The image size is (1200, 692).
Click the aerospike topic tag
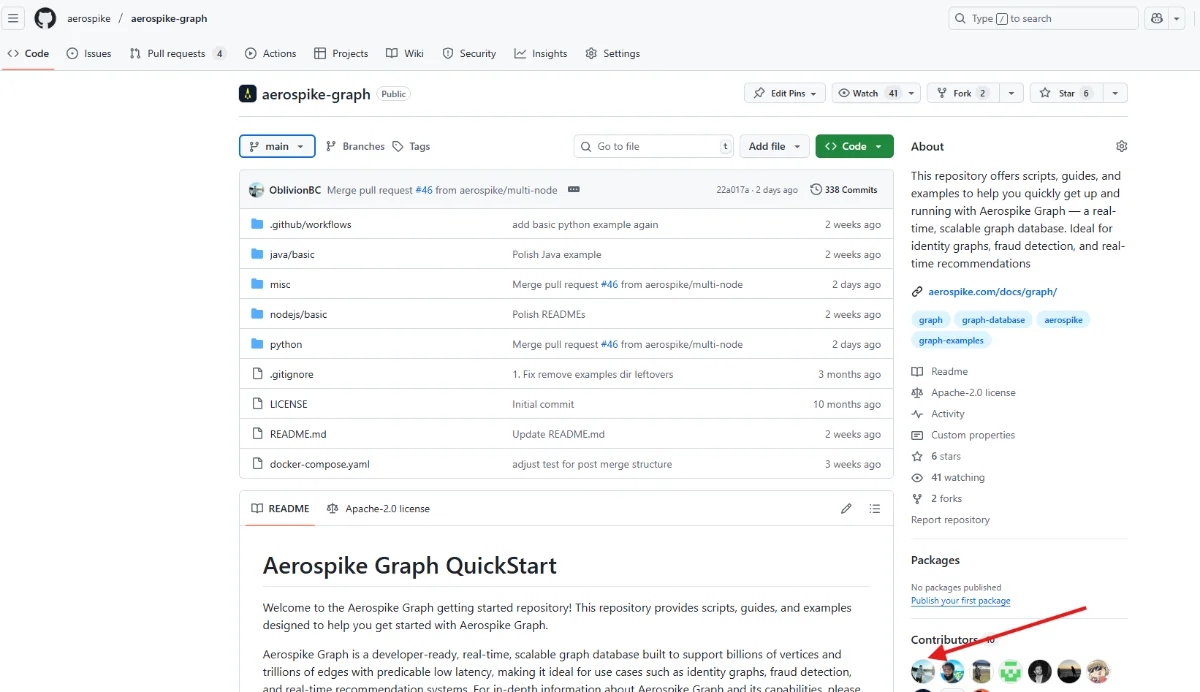(1063, 320)
